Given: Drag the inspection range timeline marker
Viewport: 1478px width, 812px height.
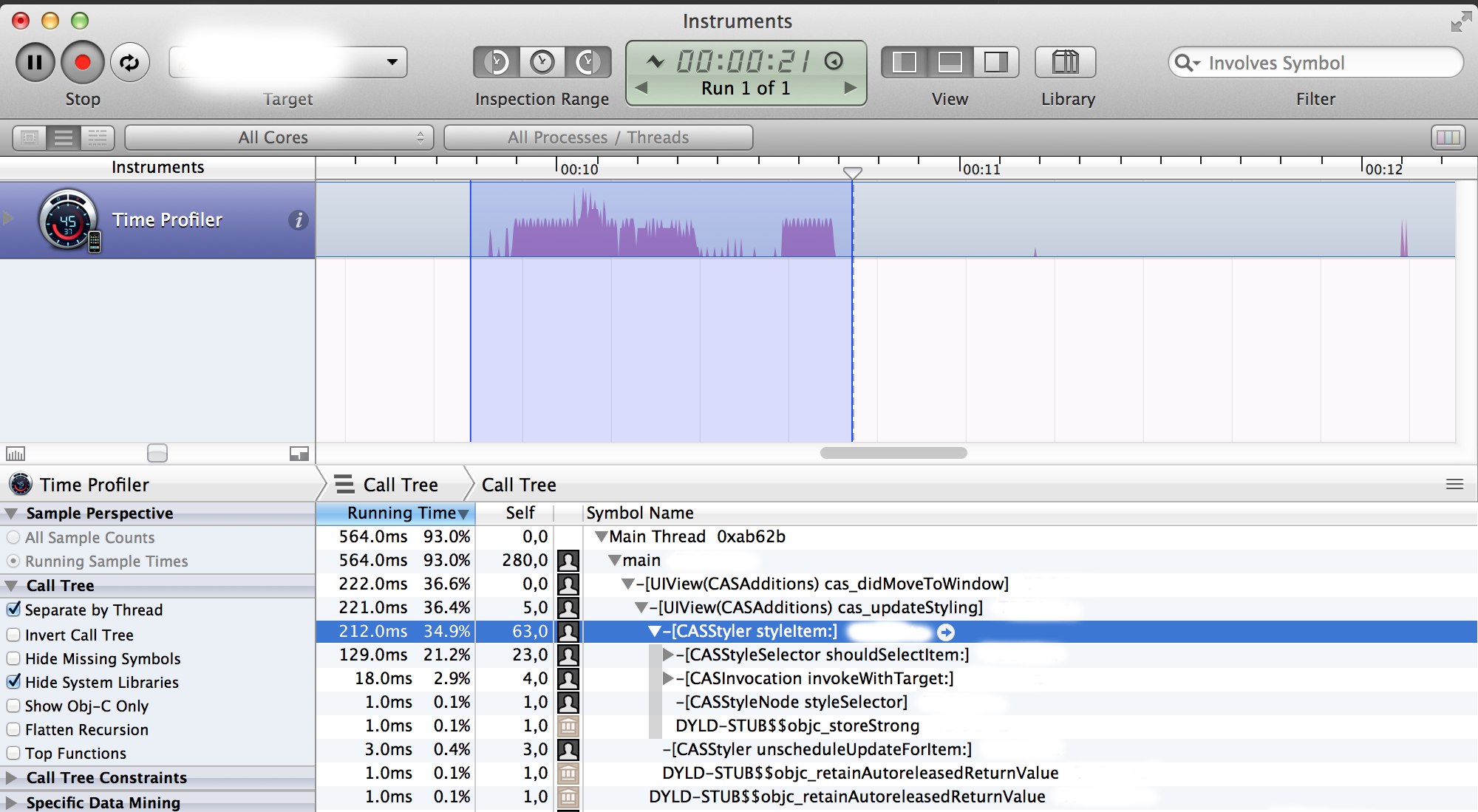Looking at the screenshot, I should [852, 172].
